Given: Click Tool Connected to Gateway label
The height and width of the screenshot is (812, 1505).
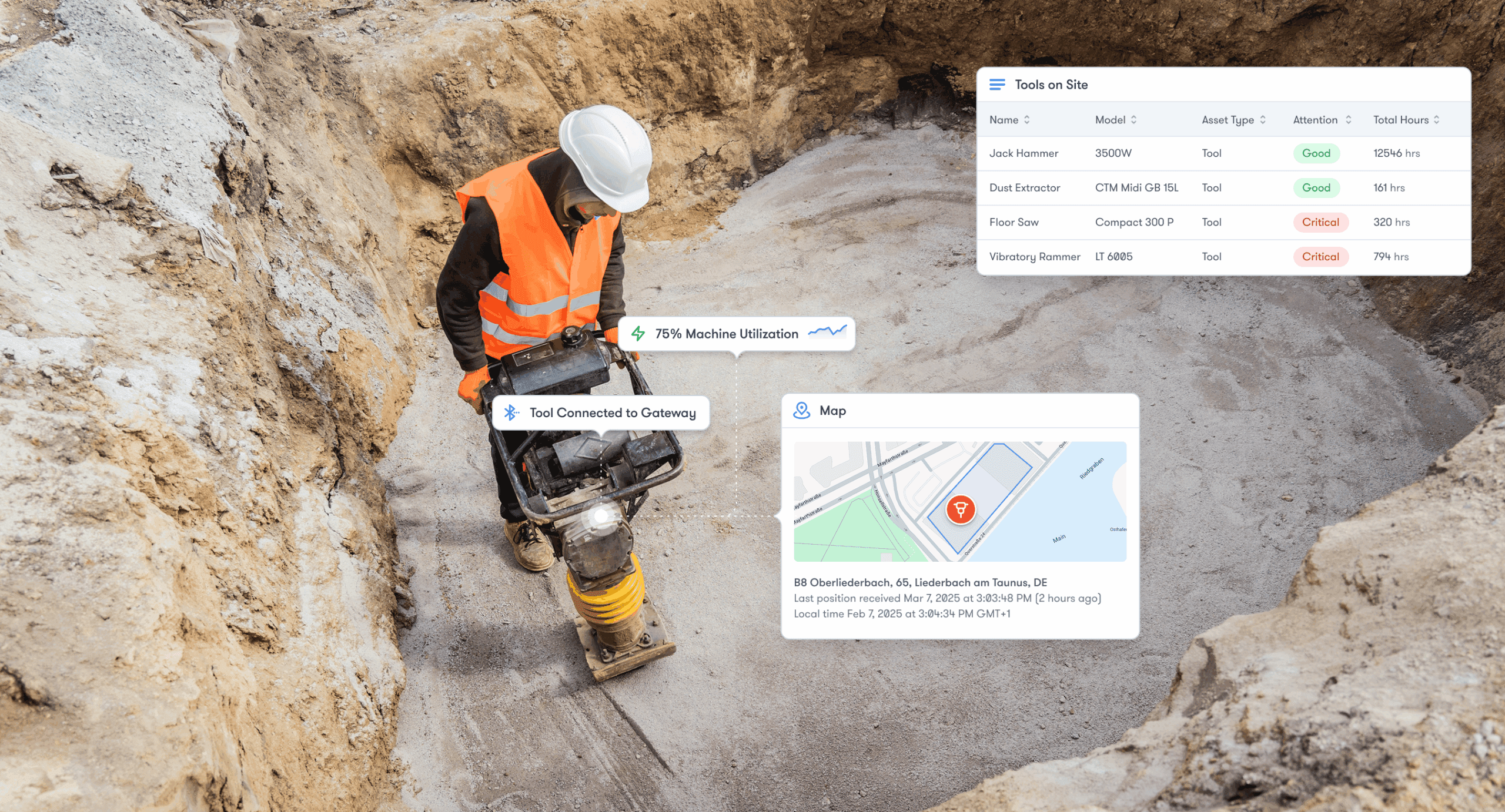Looking at the screenshot, I should coord(612,413).
